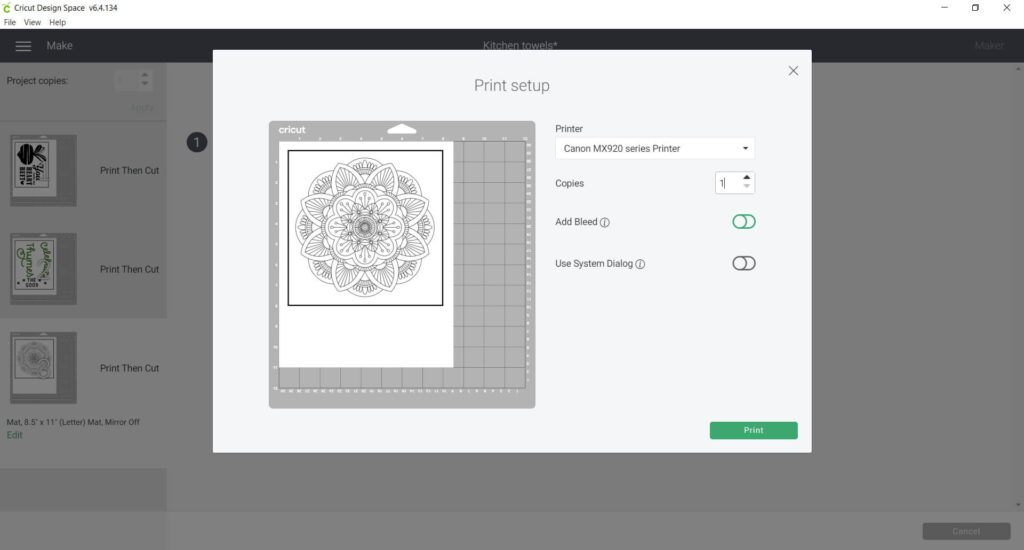Restore down the application window
Screen dimensions: 1024x550
pyautogui.click(x=975, y=8)
